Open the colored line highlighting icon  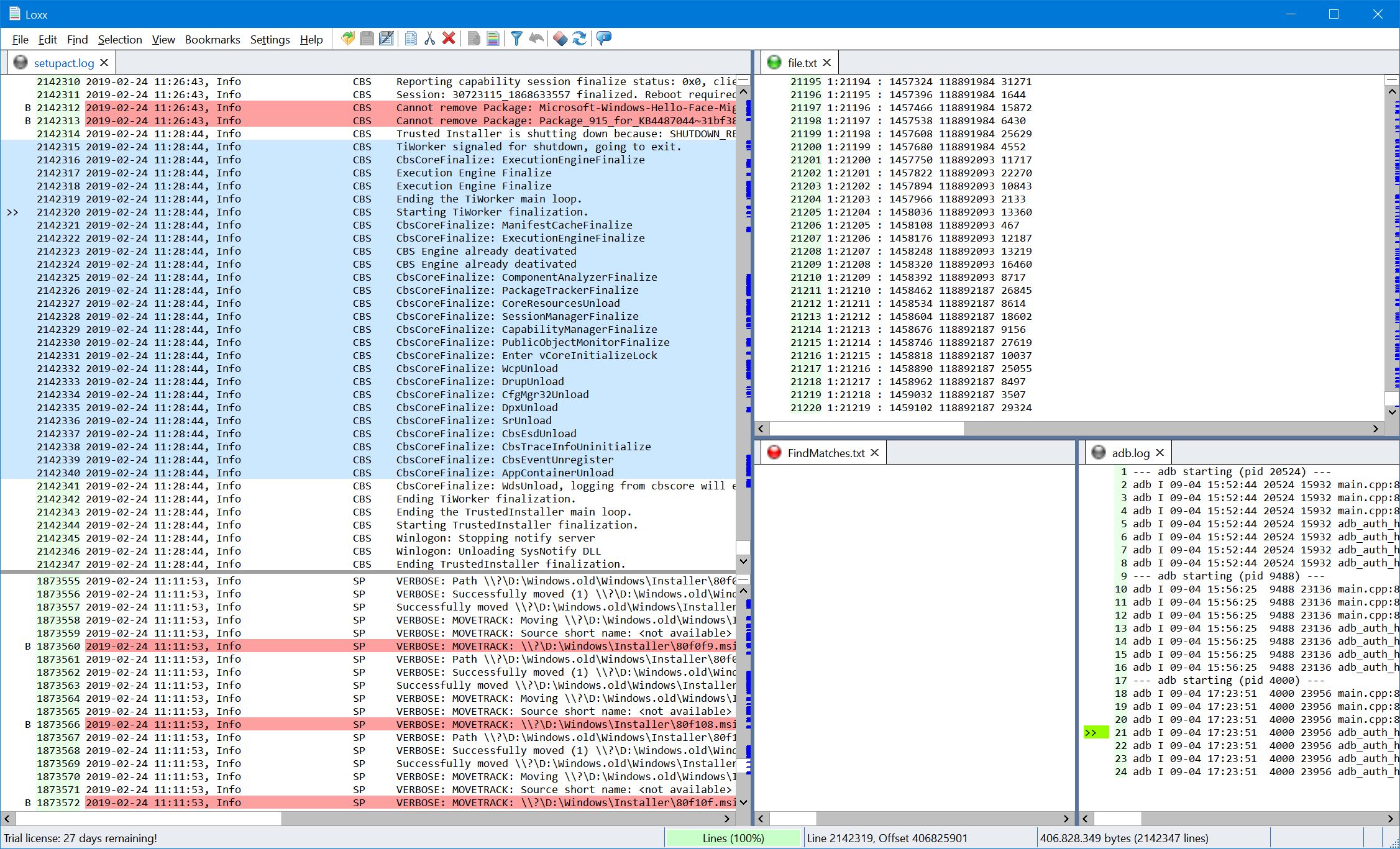[x=493, y=39]
